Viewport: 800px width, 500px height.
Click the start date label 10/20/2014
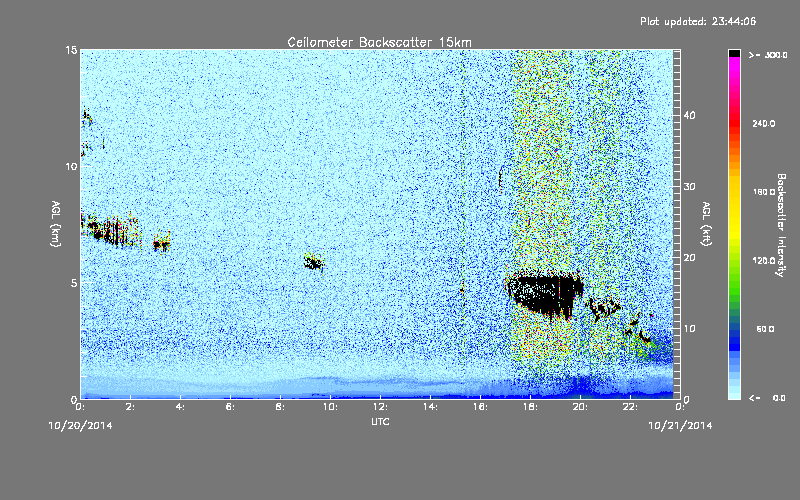point(80,426)
